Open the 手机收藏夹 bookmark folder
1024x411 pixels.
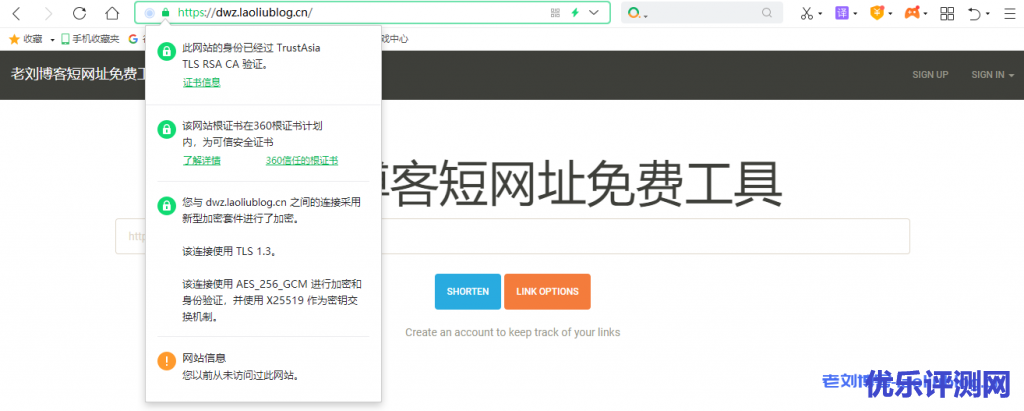pyautogui.click(x=90, y=39)
